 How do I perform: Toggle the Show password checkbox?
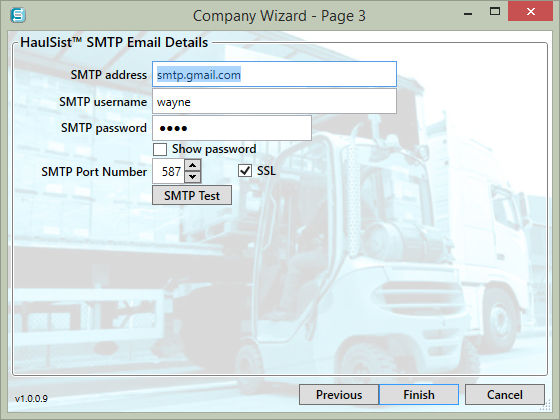pos(160,149)
